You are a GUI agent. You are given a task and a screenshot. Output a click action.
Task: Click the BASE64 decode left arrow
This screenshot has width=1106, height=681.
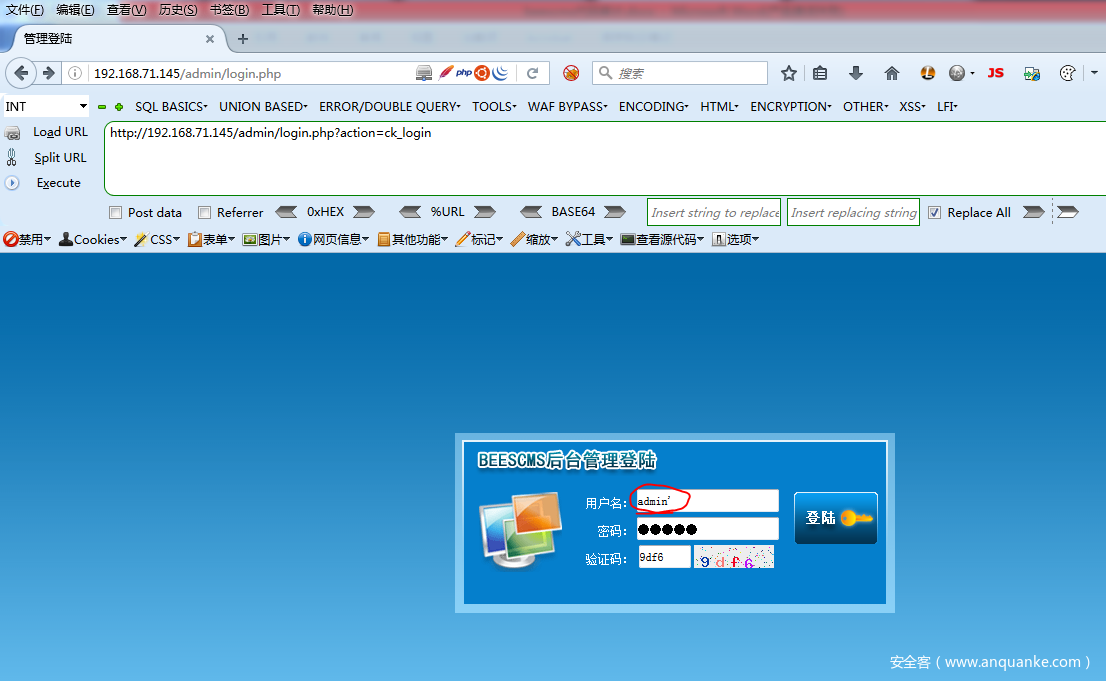531,212
